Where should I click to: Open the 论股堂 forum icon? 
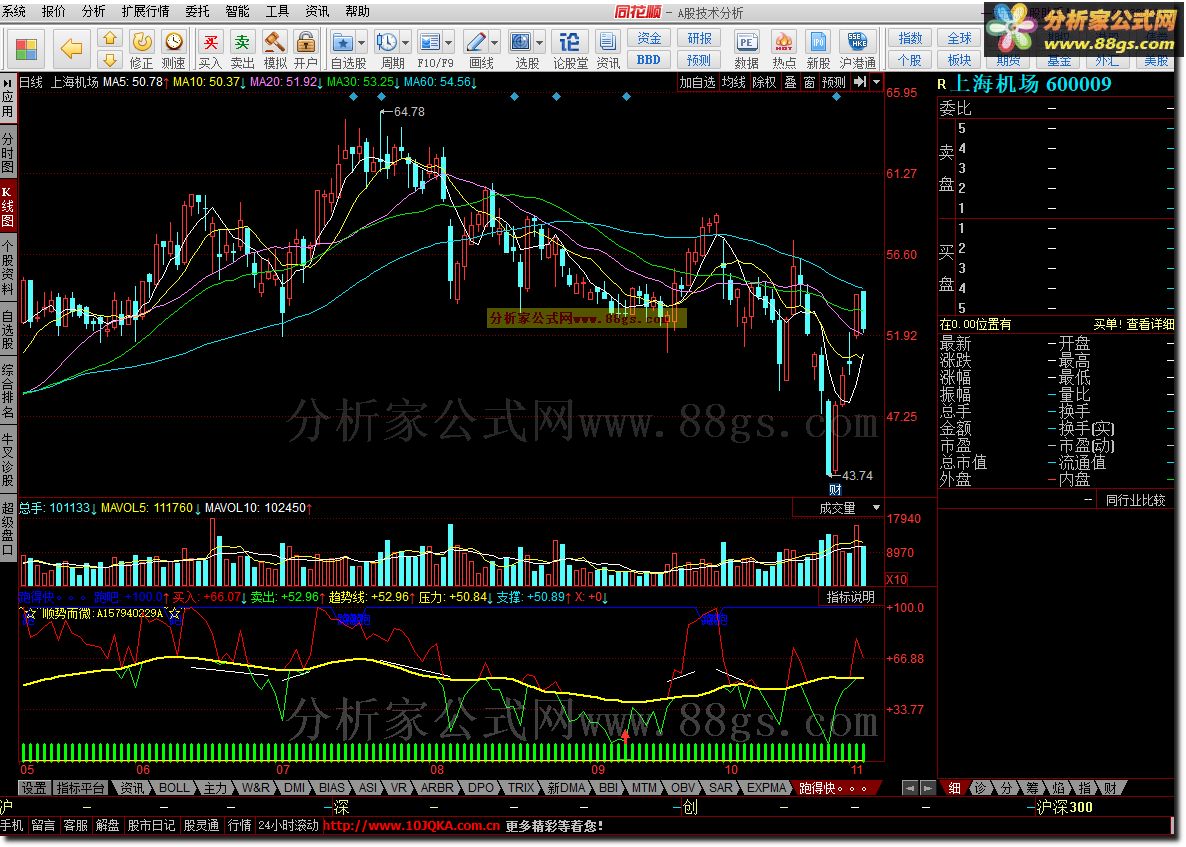click(x=570, y=49)
